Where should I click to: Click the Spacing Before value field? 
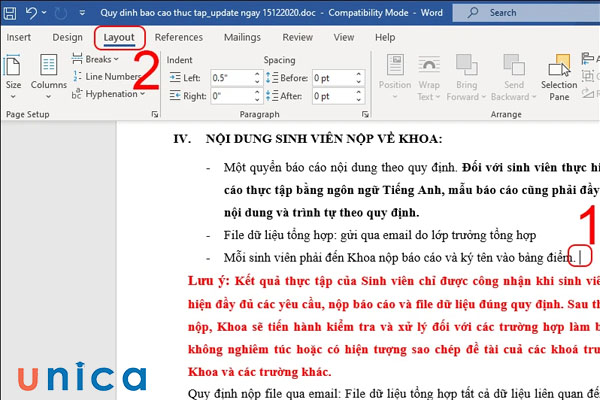[x=333, y=78]
